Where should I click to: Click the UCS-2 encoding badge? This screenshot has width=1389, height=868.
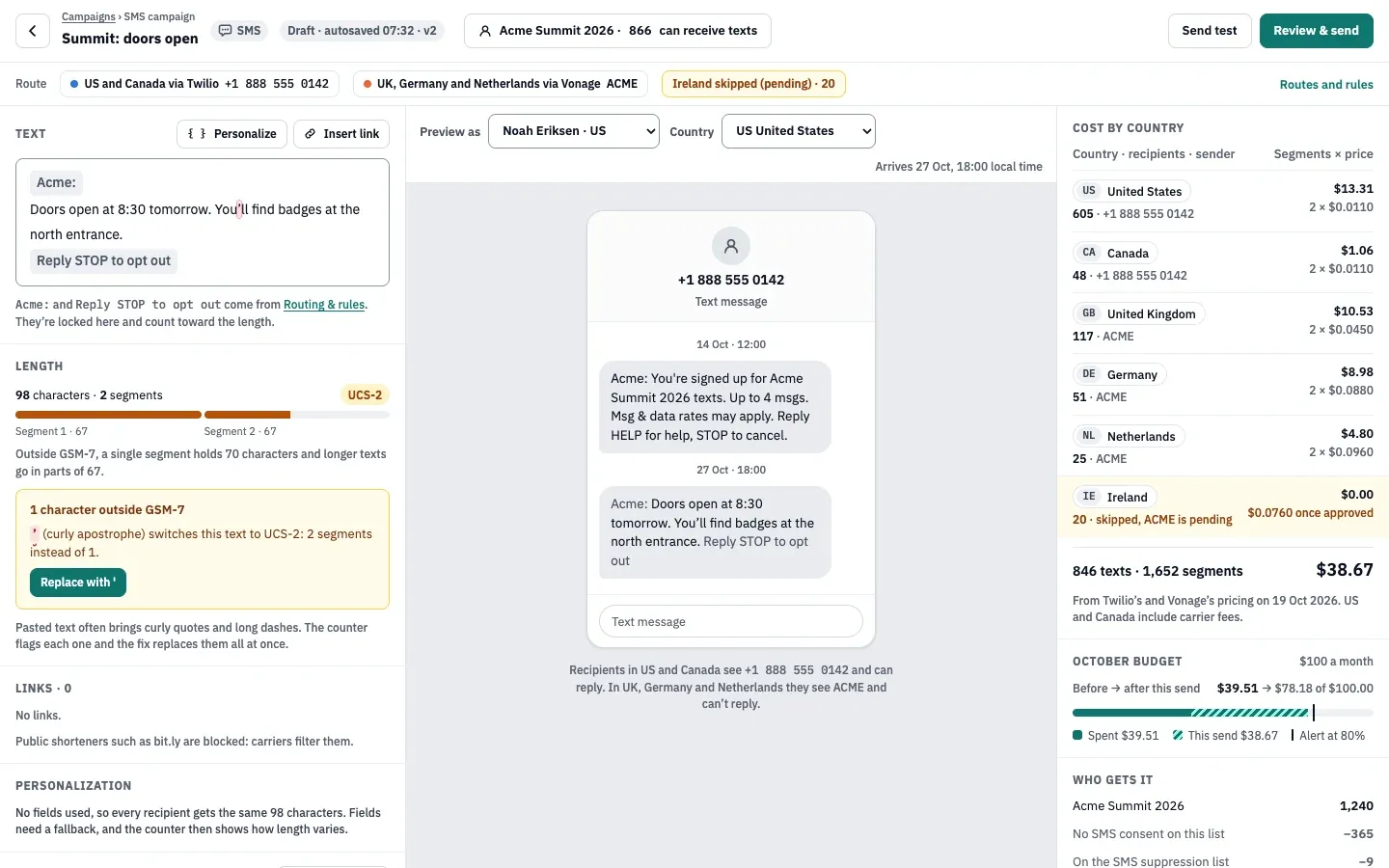(365, 395)
